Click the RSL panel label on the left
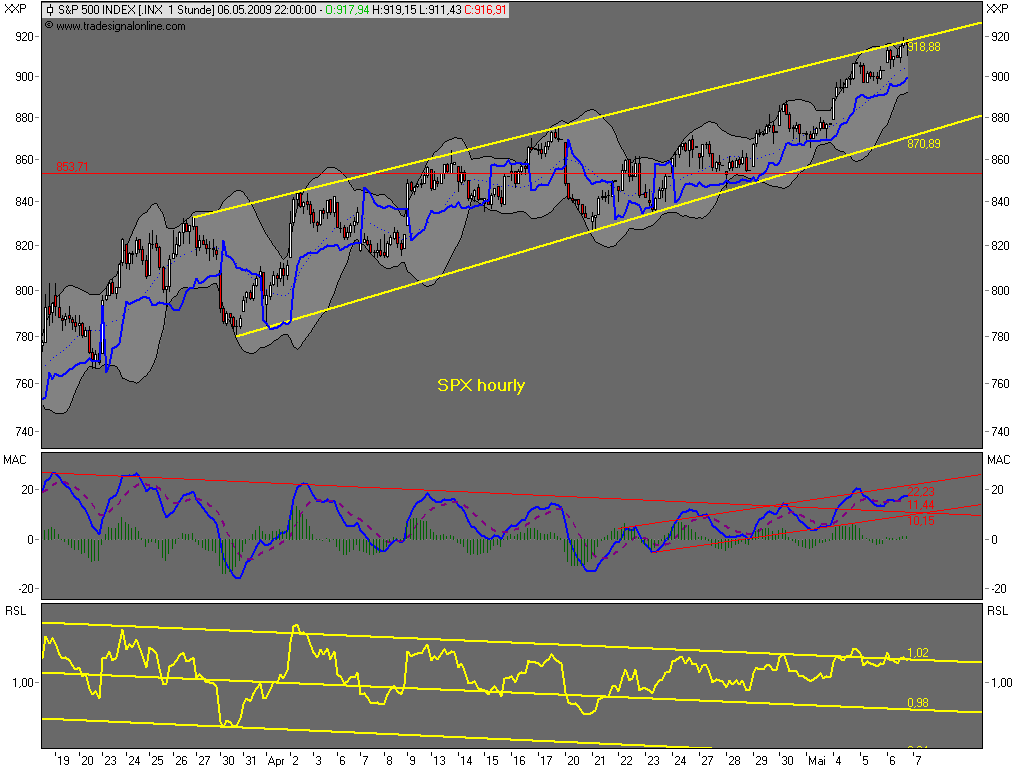This screenshot has height=768, width=1024. 16,611
